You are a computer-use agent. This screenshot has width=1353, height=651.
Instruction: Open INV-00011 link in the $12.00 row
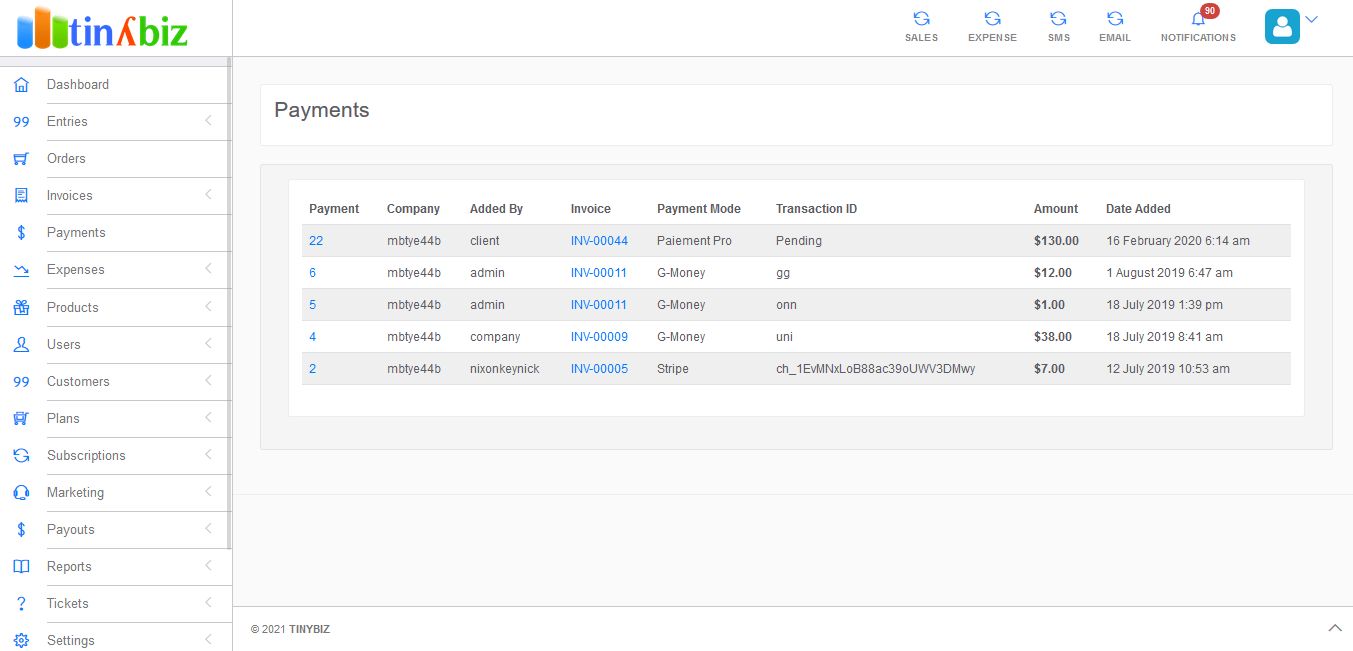[599, 273]
